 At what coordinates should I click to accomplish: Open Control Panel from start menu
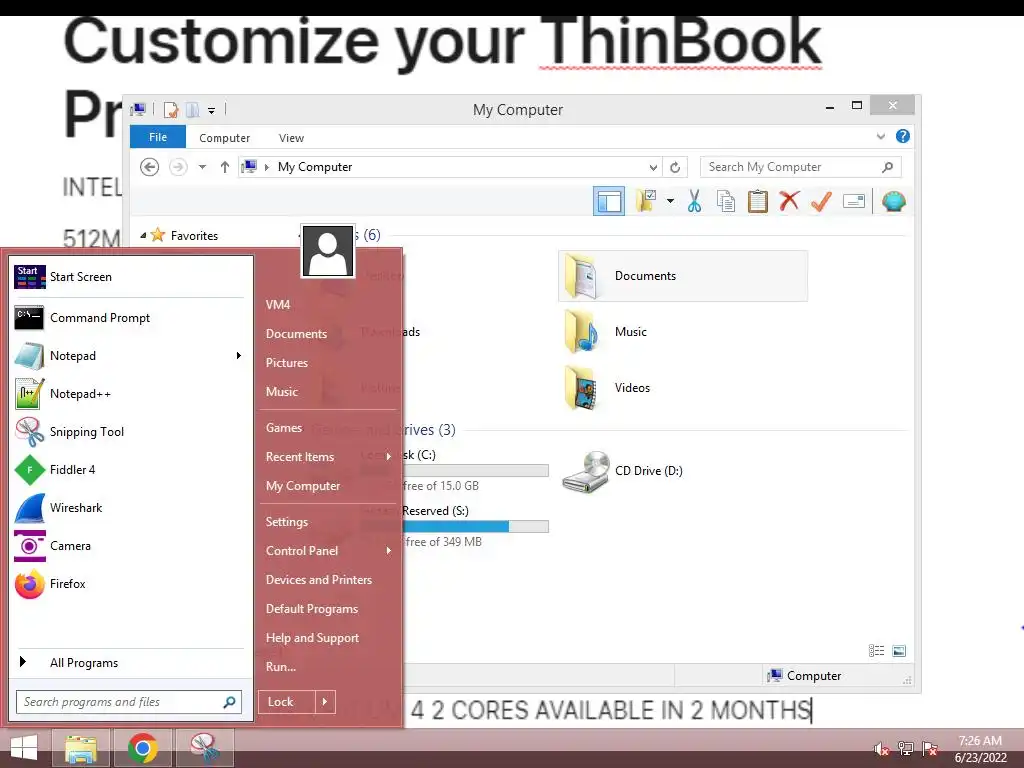[328, 551]
